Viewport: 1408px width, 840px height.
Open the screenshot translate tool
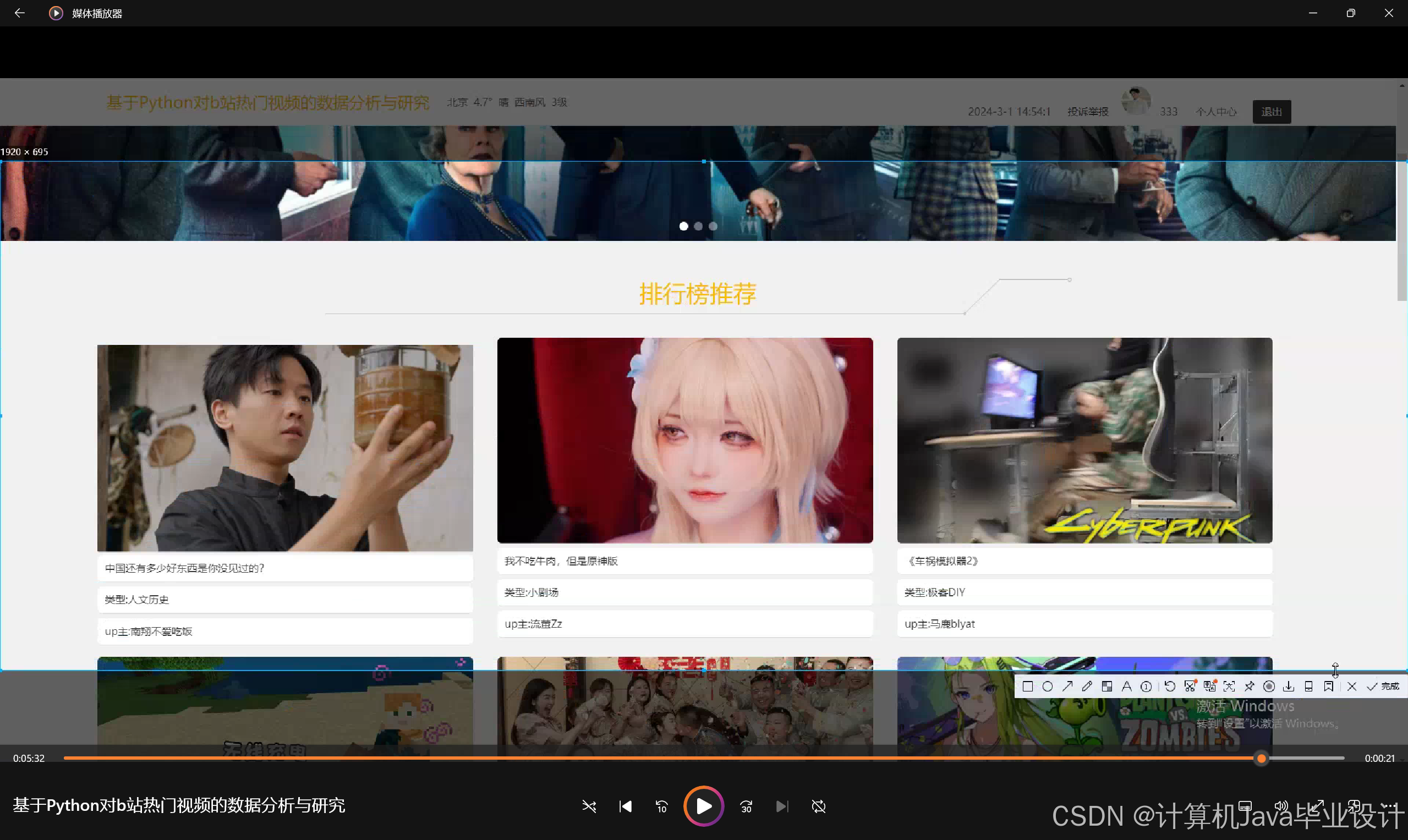point(1210,687)
